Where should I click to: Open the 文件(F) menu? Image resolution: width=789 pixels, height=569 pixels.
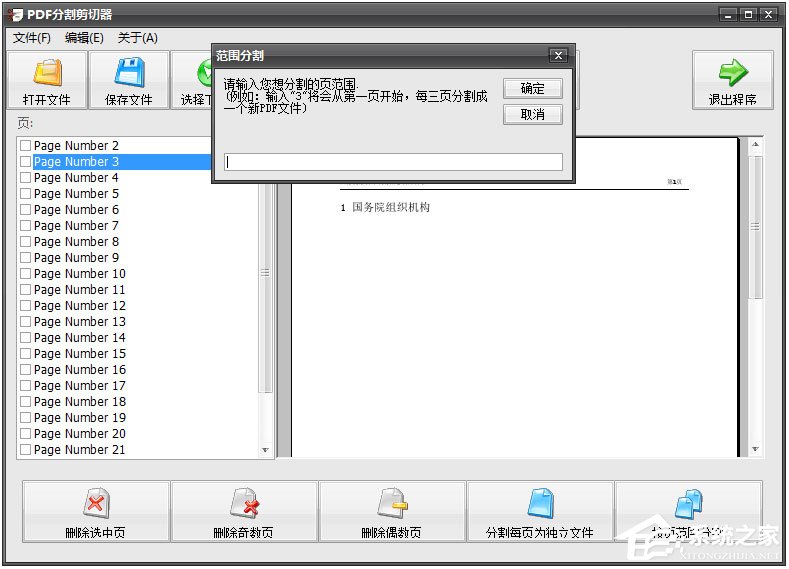pos(32,38)
